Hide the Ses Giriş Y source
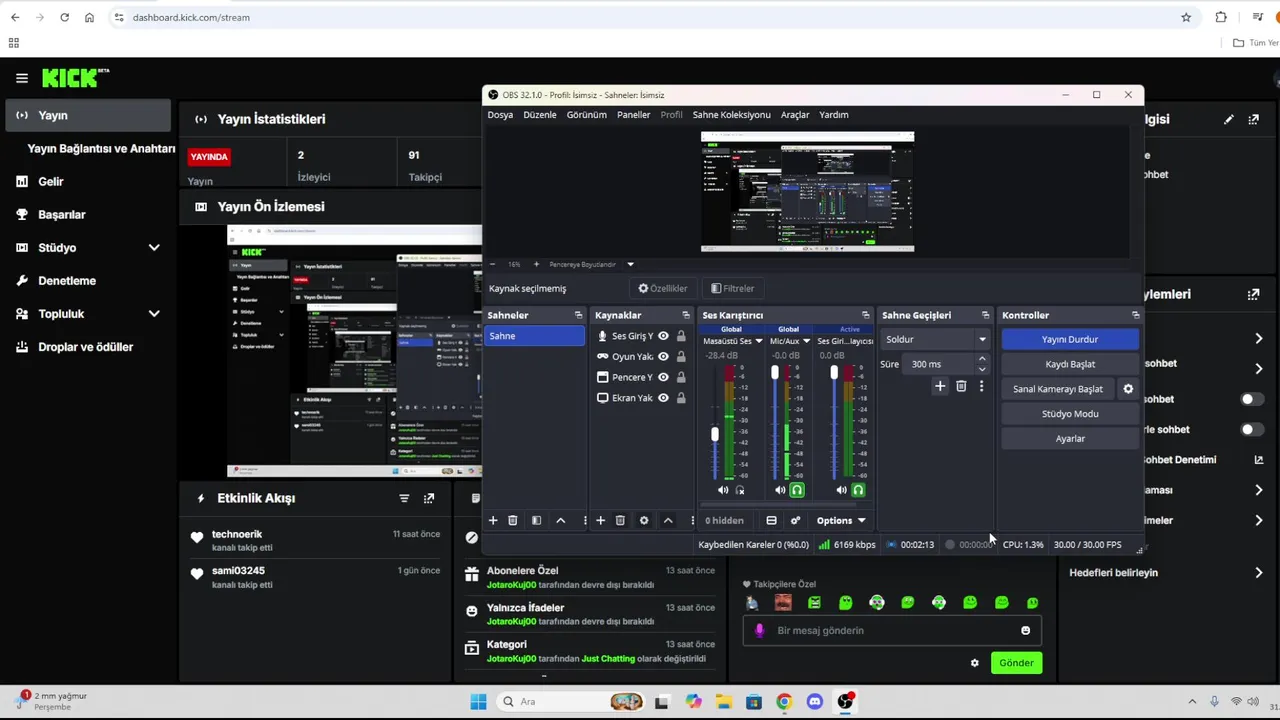The height and width of the screenshot is (720, 1280). point(663,336)
